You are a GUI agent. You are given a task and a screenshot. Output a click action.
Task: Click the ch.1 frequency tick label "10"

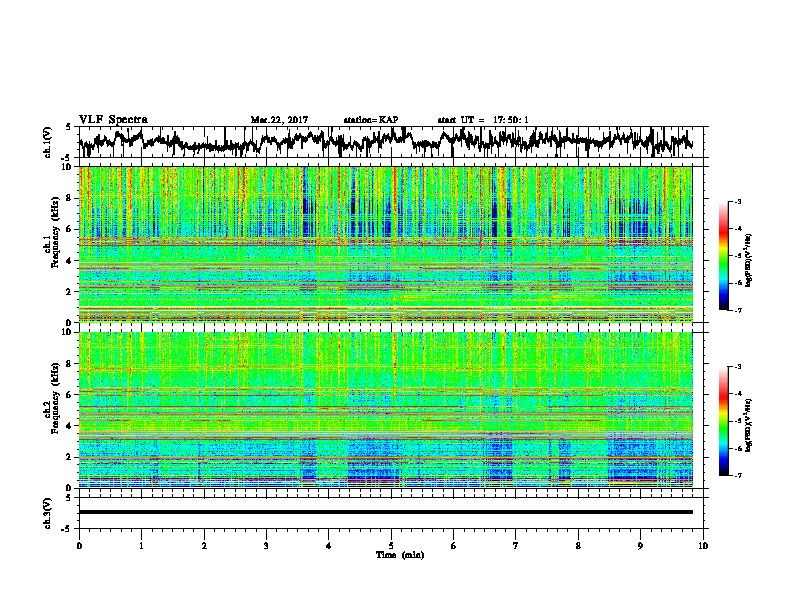(x=69, y=167)
